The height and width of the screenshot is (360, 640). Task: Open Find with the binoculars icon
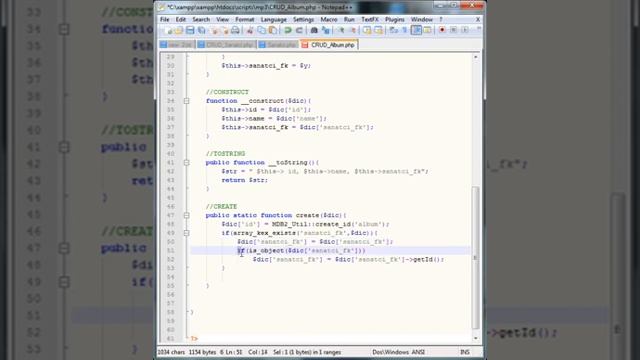pos(314,30)
